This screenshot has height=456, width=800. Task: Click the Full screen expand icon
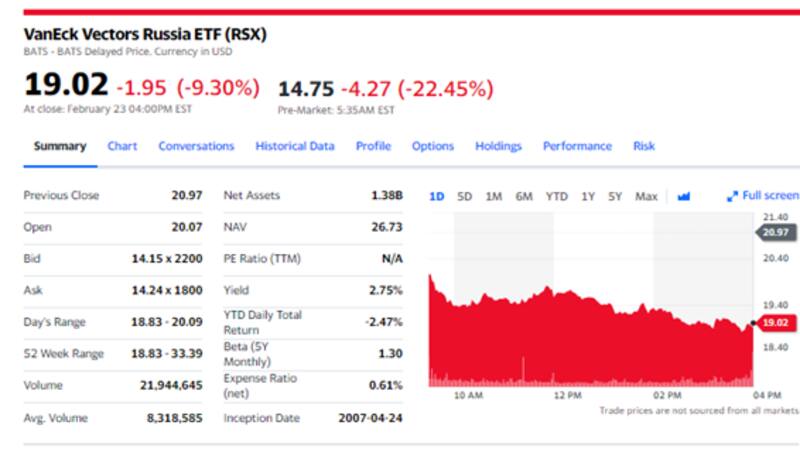point(732,196)
